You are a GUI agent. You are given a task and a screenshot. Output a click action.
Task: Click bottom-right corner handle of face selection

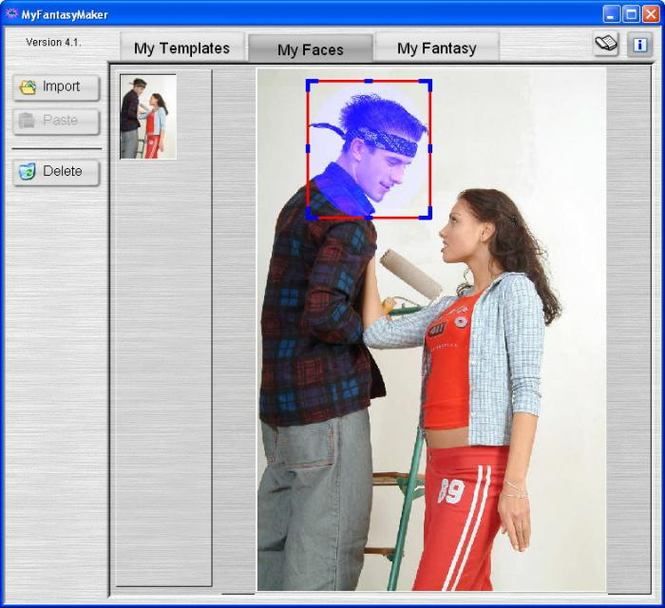pyautogui.click(x=427, y=215)
